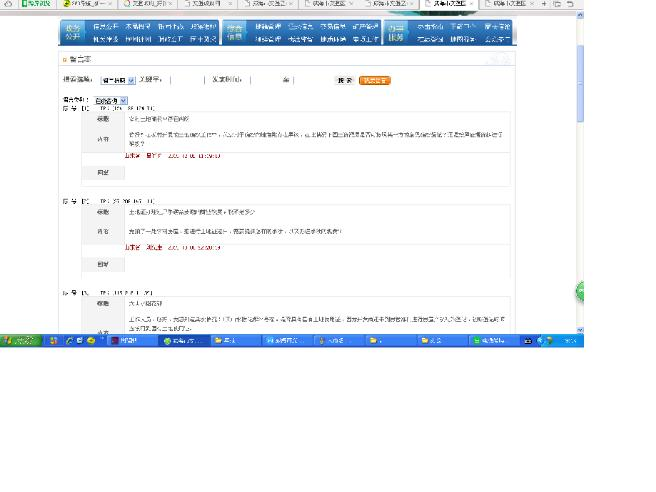Click the gray search button

click(x=344, y=80)
